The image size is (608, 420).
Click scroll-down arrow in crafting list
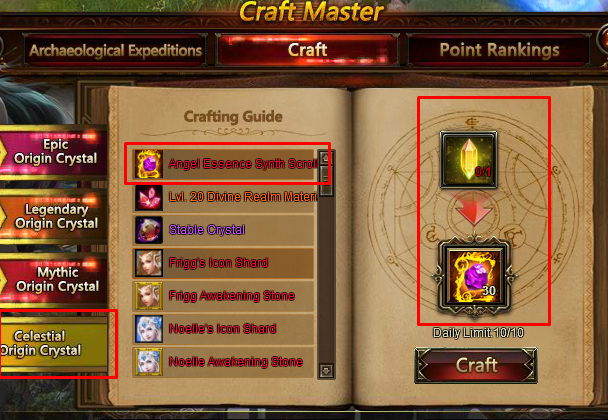click(x=326, y=371)
